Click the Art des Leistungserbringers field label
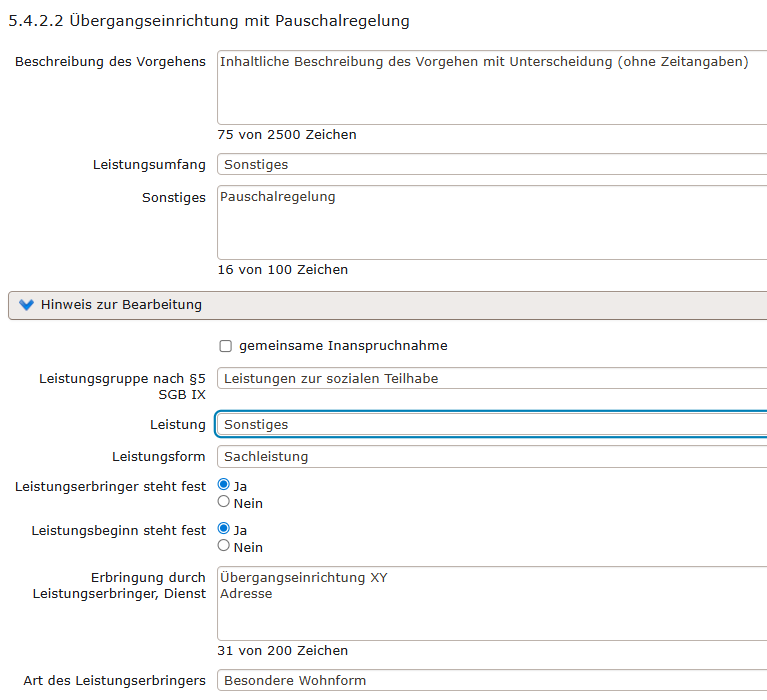Viewport: 767px width, 700px height. [x=114, y=681]
